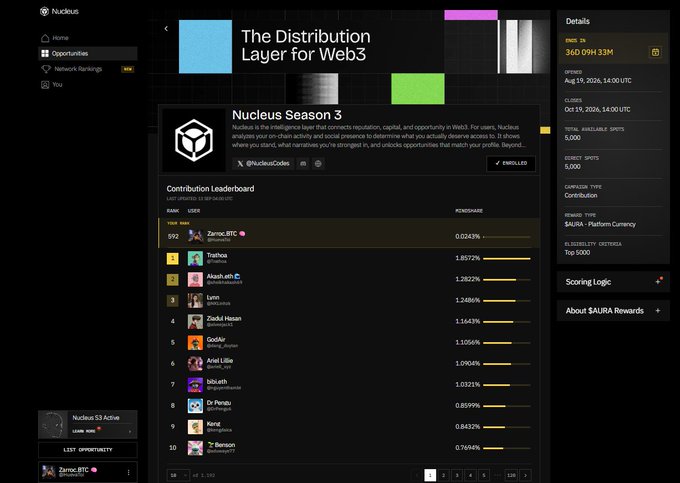
Task: Jump to last page 120
Action: (511, 475)
